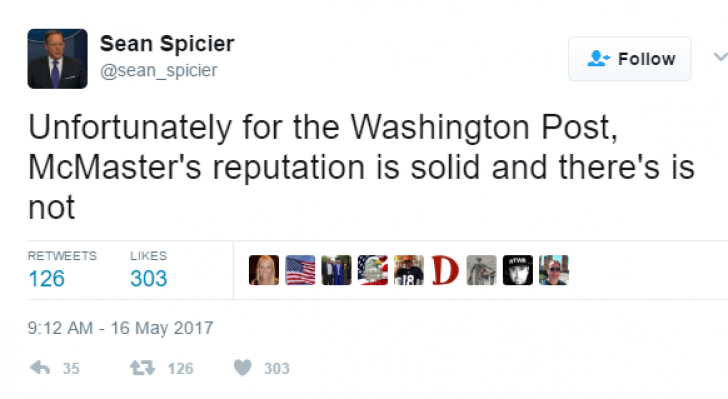Like the tweet with heart icon

click(242, 368)
